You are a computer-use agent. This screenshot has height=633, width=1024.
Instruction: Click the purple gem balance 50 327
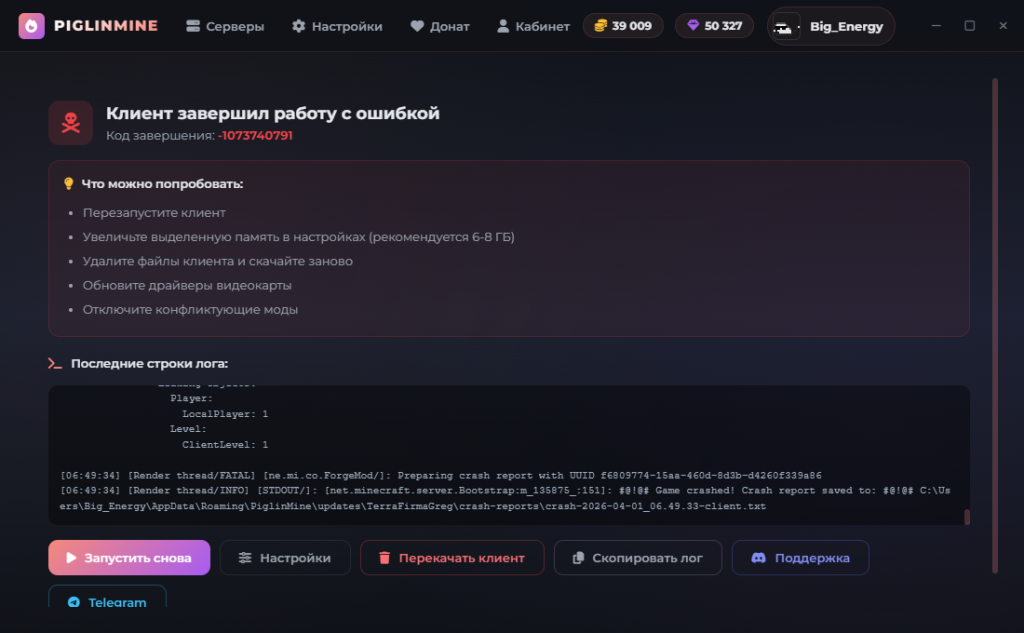714,26
